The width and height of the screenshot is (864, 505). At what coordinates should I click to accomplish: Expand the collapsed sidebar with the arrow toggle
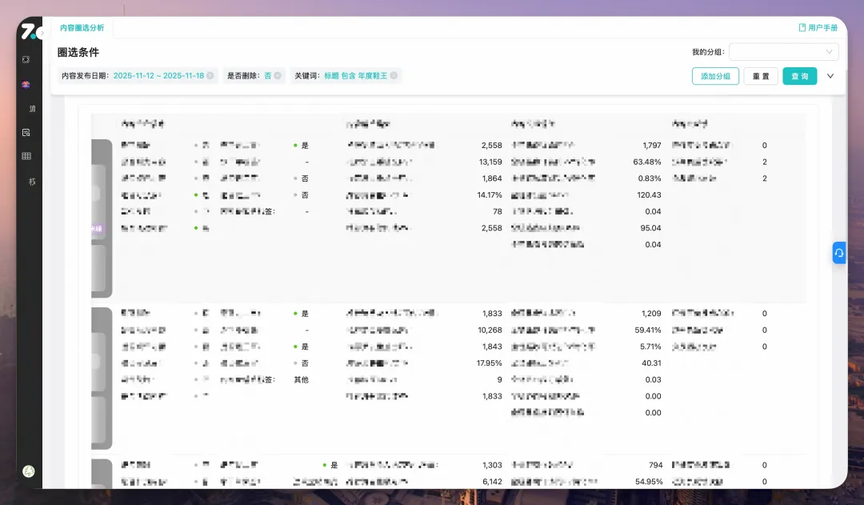point(42,33)
